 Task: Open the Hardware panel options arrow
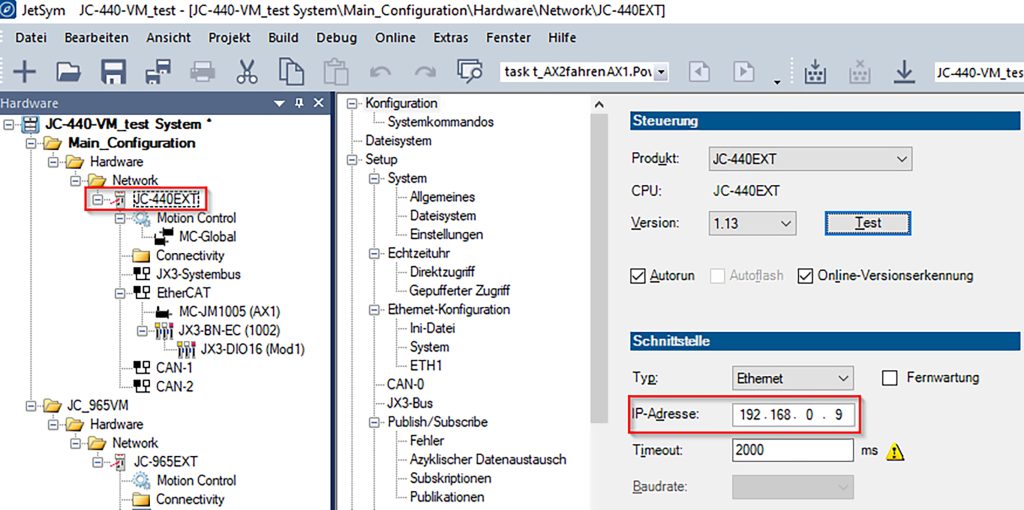[280, 104]
